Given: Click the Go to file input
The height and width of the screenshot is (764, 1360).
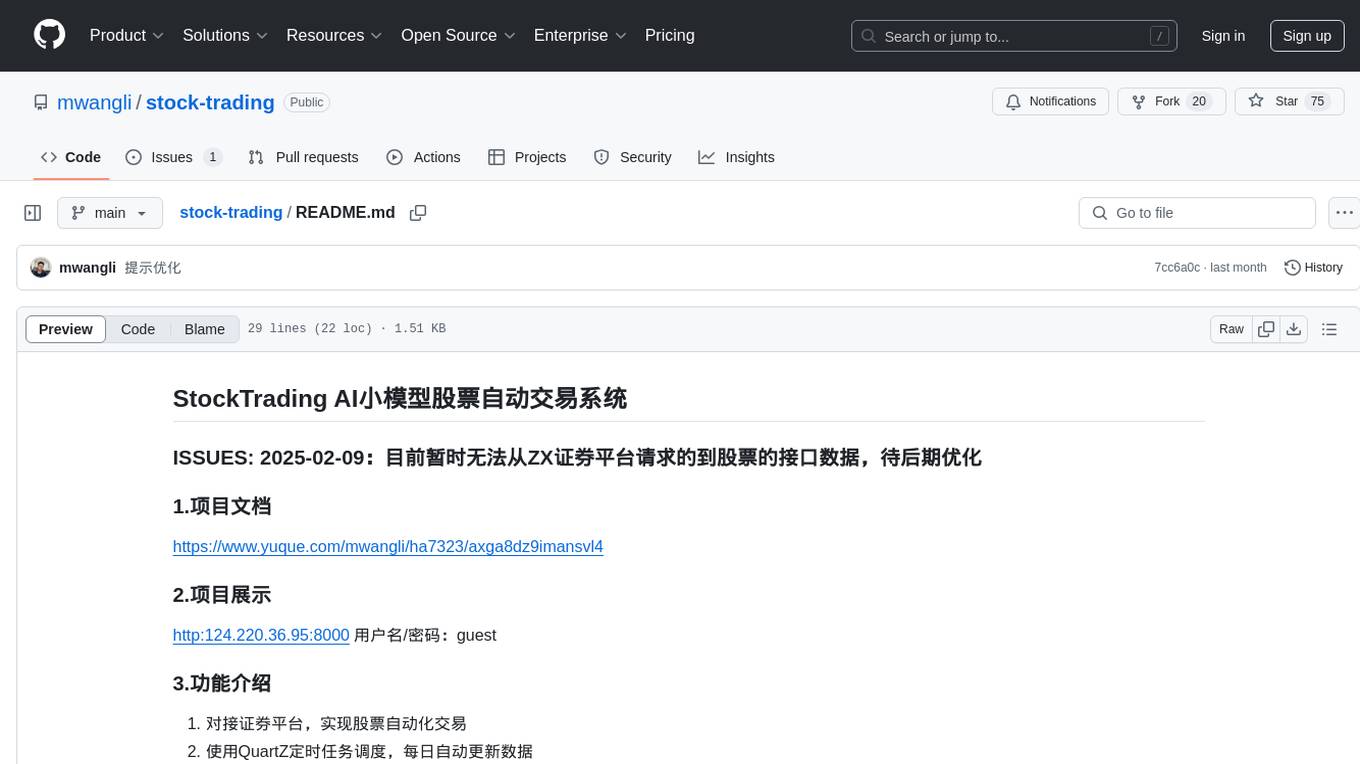Looking at the screenshot, I should (x=1197, y=213).
